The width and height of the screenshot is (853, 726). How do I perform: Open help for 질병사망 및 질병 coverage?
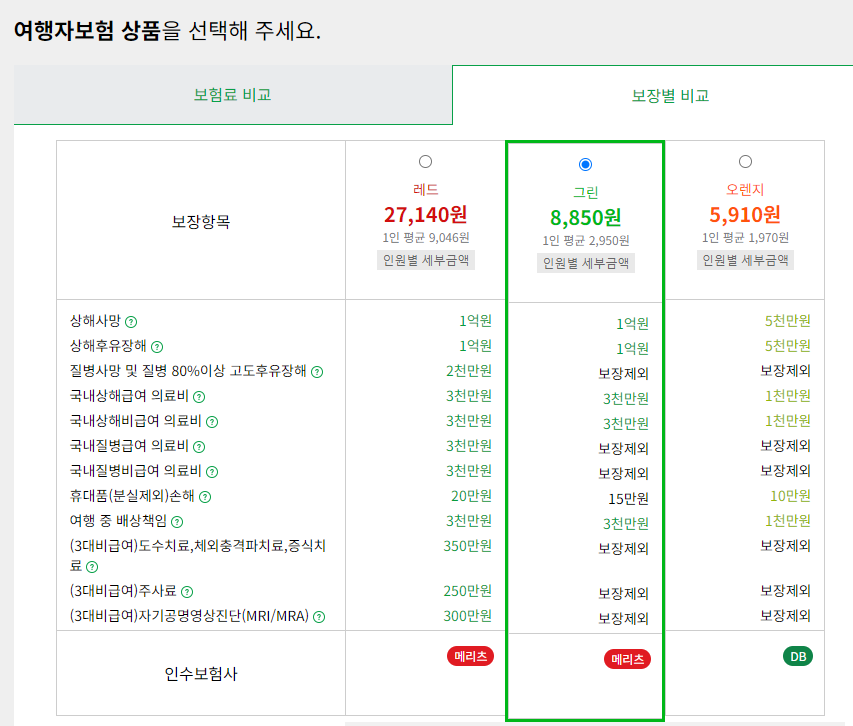[x=316, y=372]
